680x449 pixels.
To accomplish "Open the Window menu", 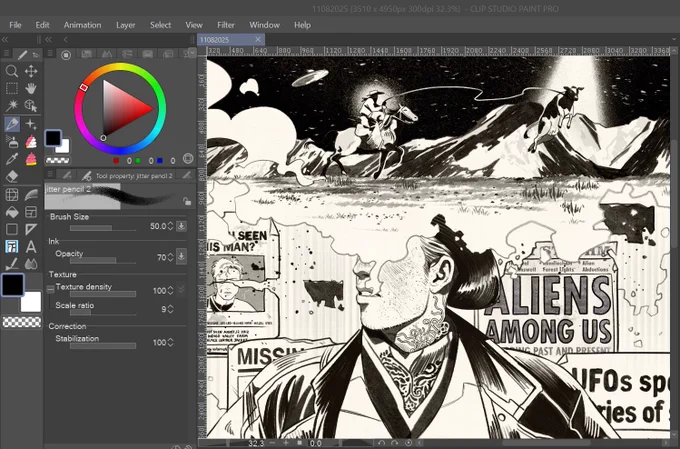I will click(265, 25).
